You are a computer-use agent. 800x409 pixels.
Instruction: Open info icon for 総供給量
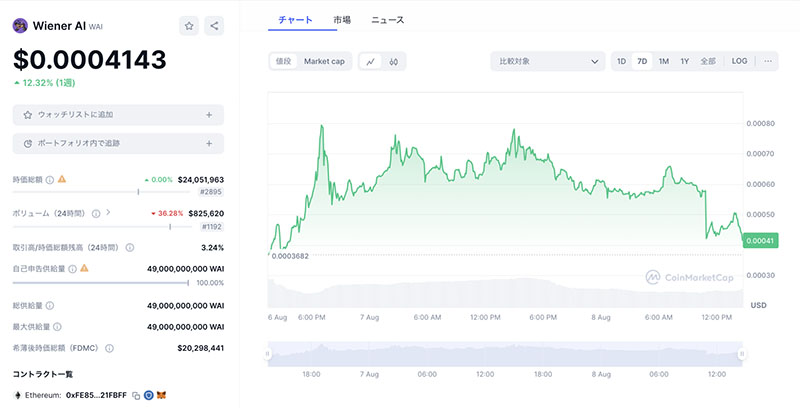(x=49, y=305)
